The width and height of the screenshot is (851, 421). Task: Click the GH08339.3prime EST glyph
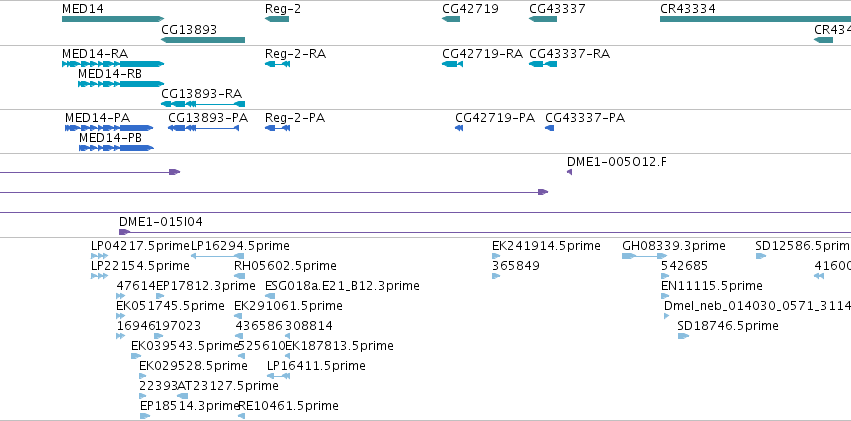[x=644, y=256]
